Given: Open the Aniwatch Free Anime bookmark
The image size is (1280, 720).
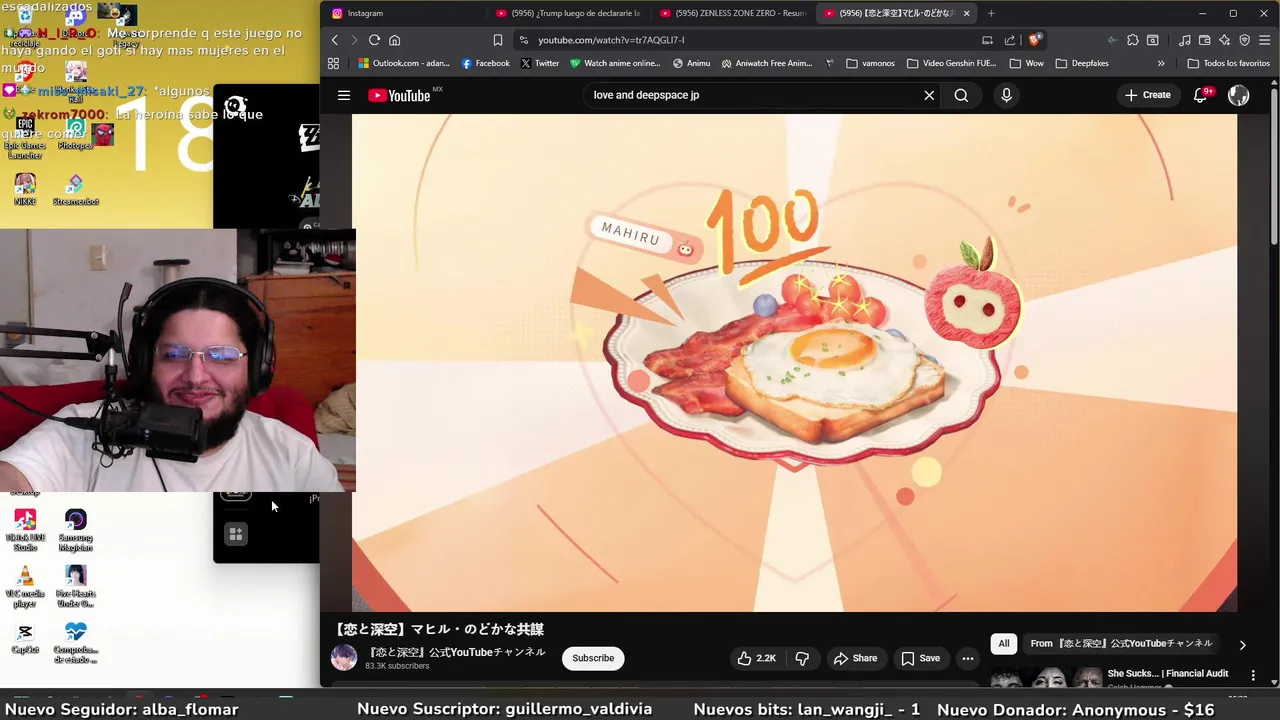Looking at the screenshot, I should click(x=767, y=63).
